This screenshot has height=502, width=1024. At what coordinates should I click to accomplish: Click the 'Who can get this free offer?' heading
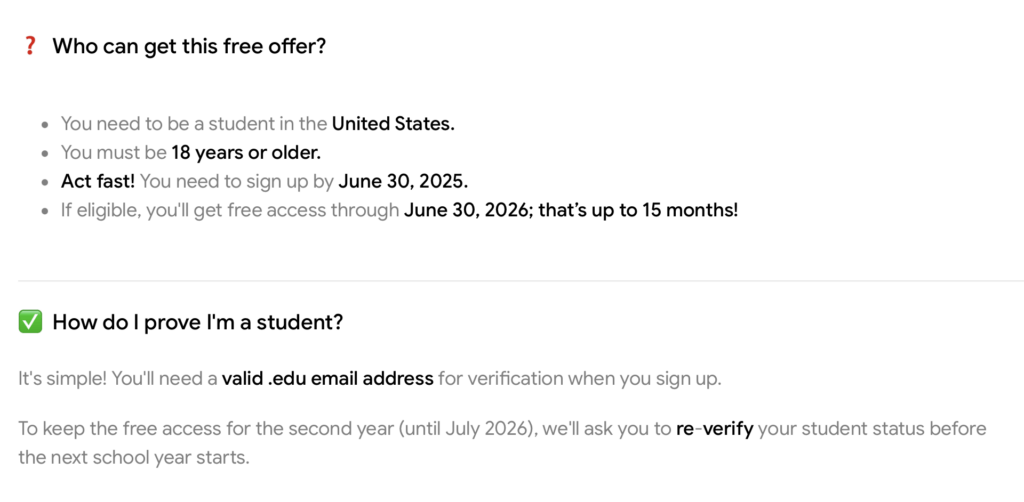[189, 46]
